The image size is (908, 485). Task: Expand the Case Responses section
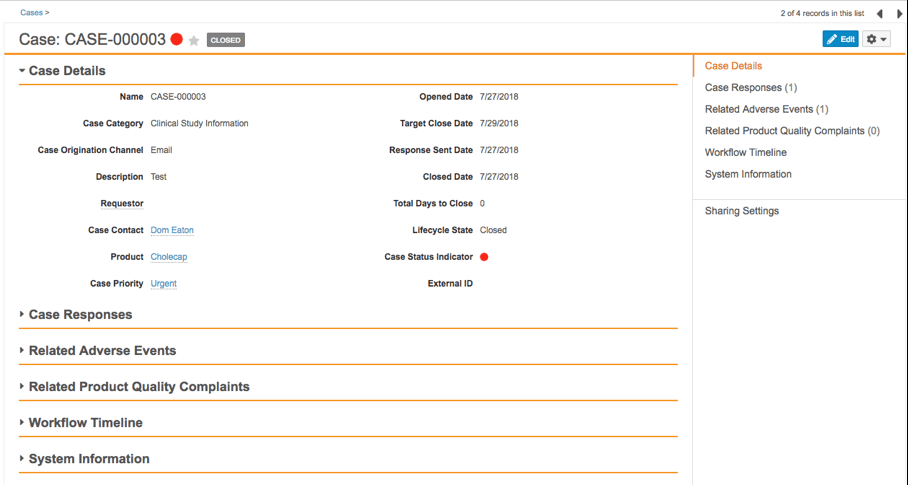tap(80, 315)
